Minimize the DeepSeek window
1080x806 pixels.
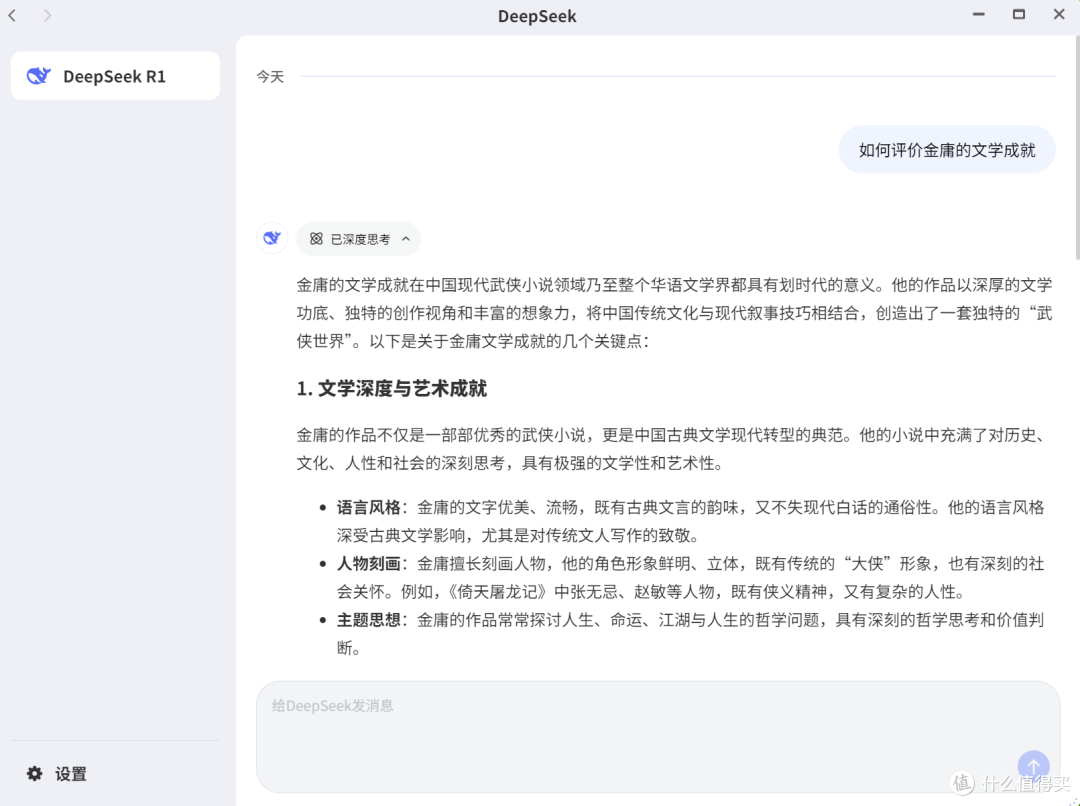tap(979, 14)
